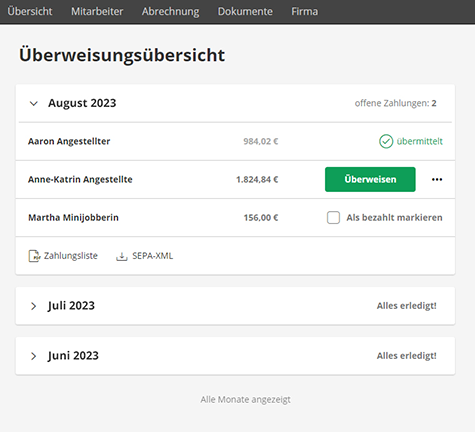This screenshot has width=475, height=432.
Task: Click the Anne-Katrin Angestellte name
Action: (80, 179)
